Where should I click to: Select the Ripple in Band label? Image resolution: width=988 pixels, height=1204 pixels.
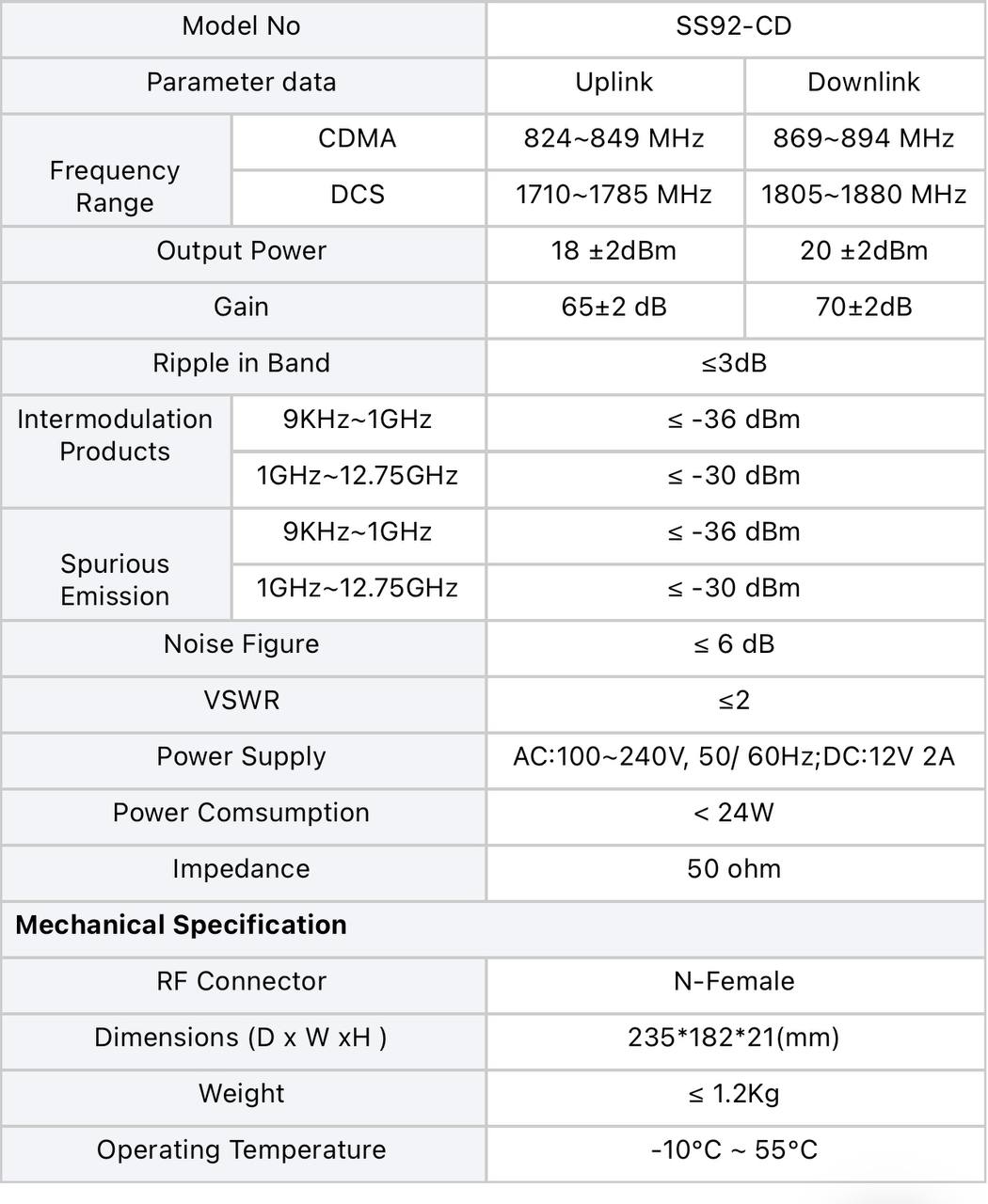242,364
